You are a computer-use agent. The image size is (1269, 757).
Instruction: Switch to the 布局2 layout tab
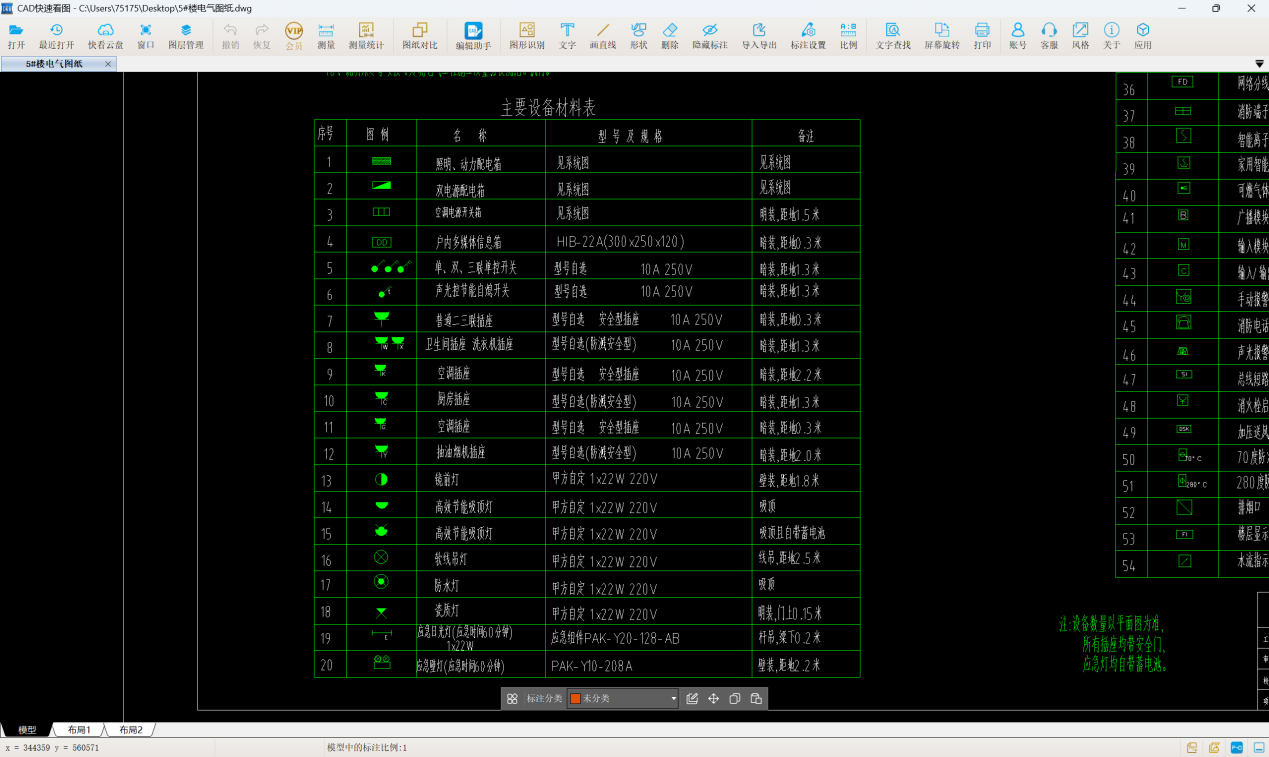(x=131, y=730)
